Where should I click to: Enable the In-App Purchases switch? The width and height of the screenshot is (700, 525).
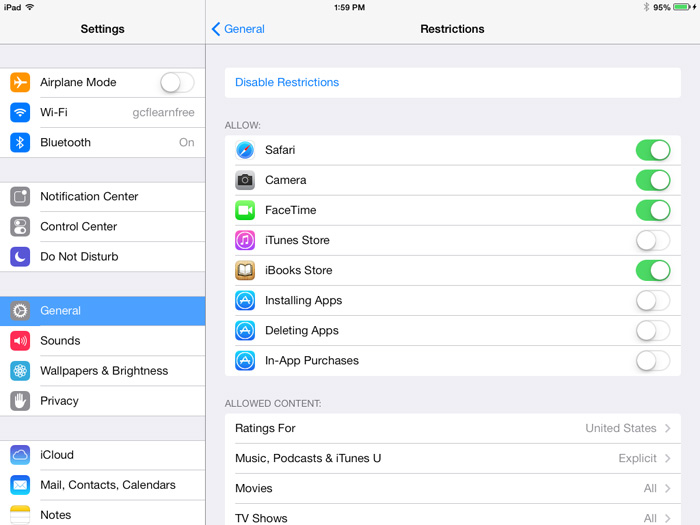pos(653,361)
